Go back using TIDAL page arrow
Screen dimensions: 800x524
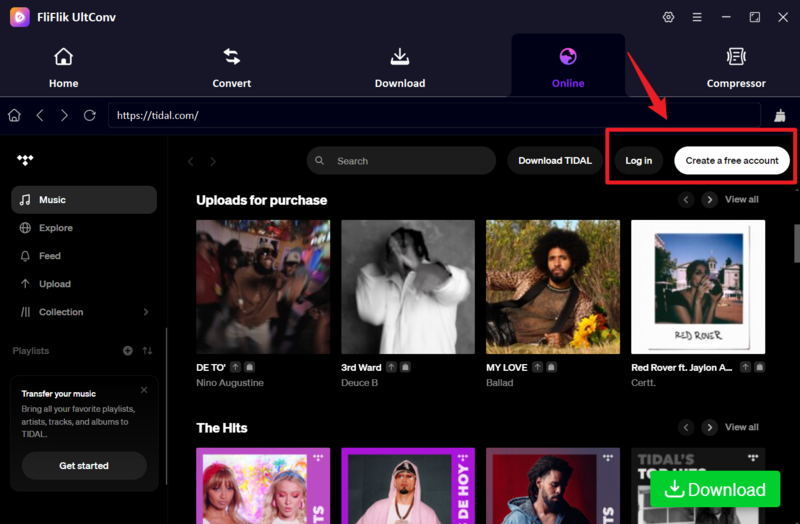coord(191,161)
